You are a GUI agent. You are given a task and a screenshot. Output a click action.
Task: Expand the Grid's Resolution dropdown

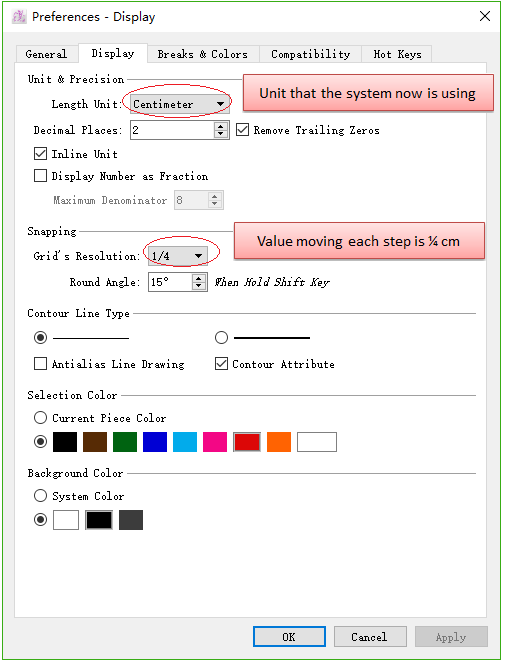pos(178,256)
